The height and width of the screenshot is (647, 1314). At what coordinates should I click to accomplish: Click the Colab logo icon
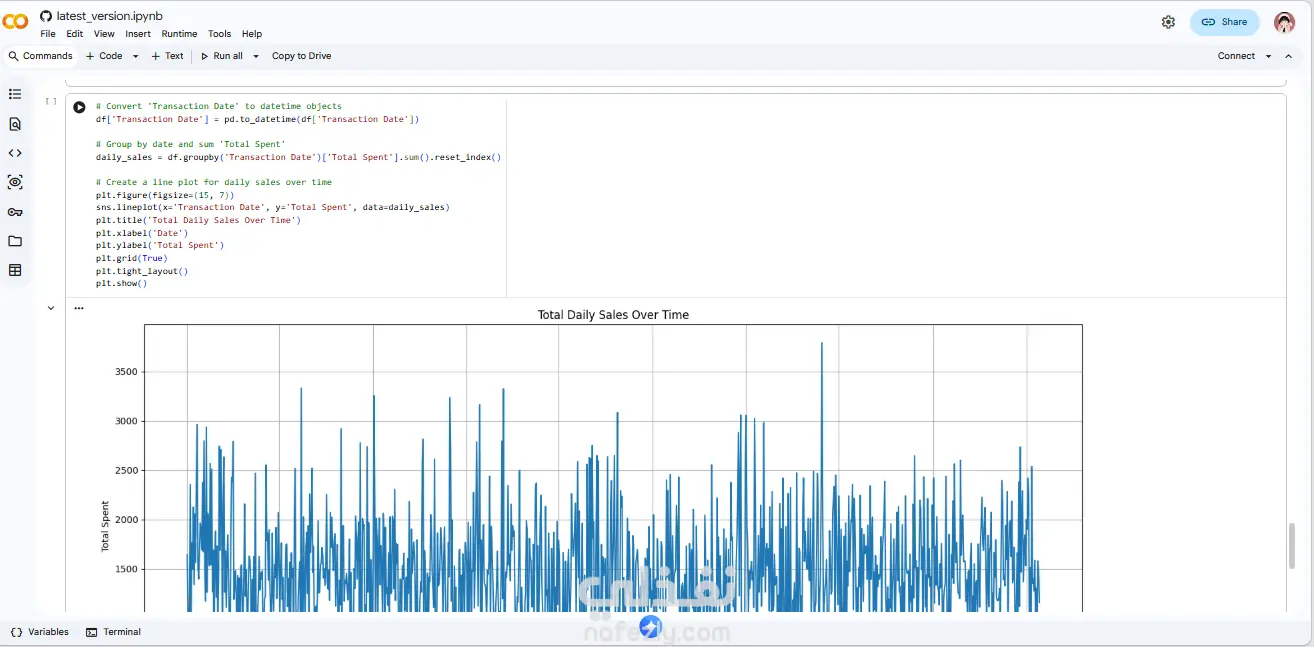pyautogui.click(x=15, y=22)
